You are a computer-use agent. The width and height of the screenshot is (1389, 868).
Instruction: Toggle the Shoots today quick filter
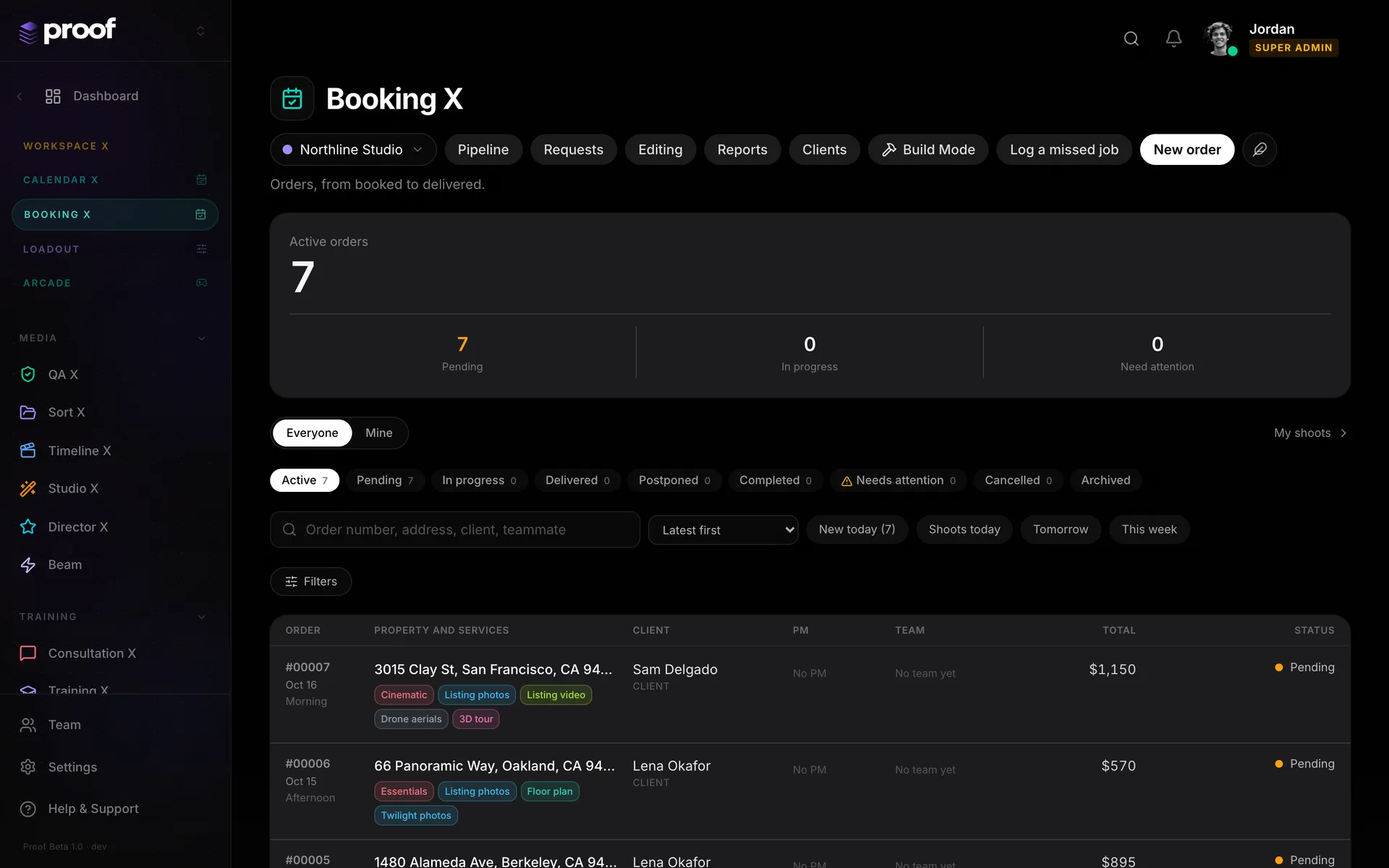[964, 529]
